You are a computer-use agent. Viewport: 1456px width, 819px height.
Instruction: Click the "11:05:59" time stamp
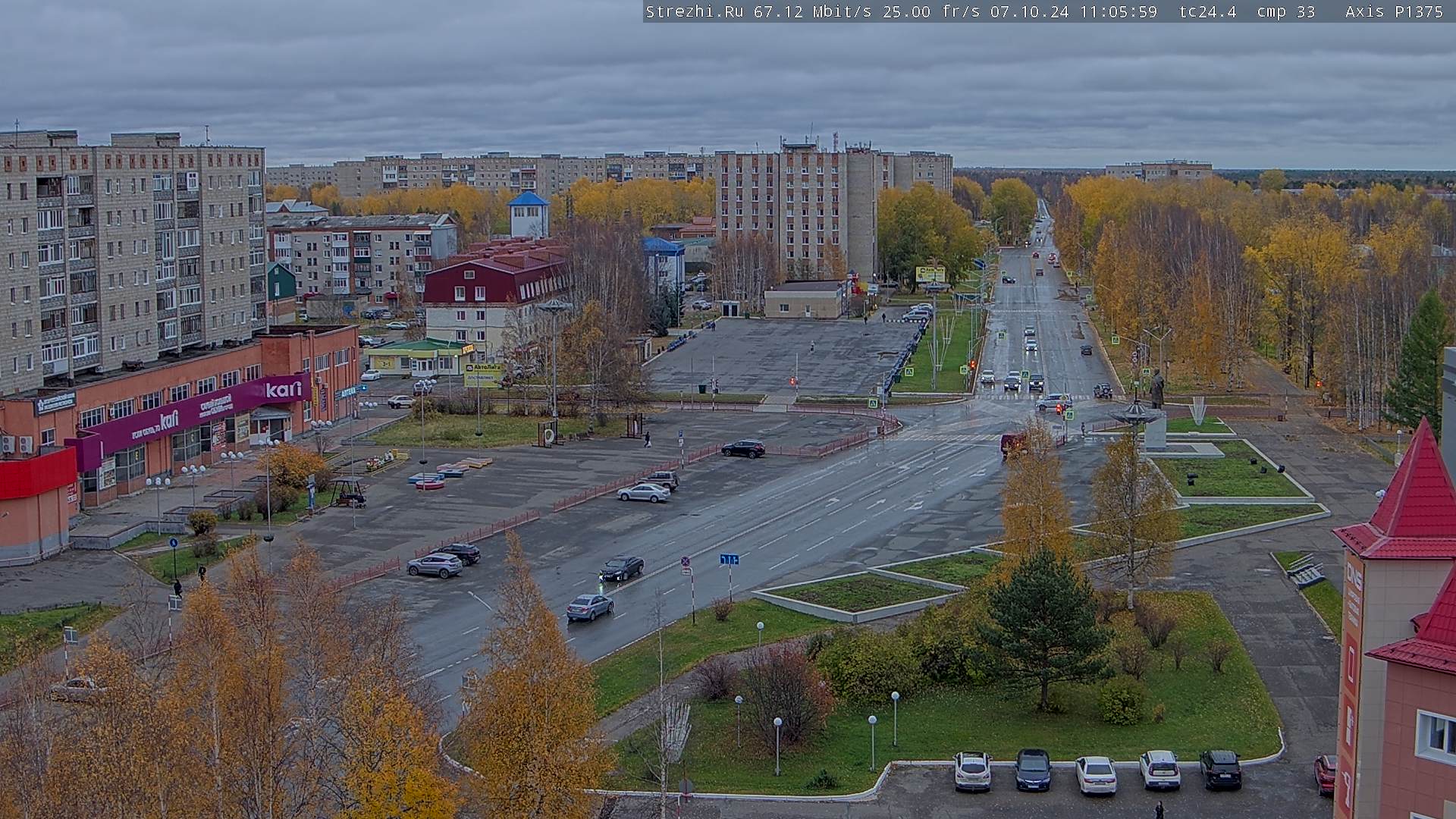[1119, 11]
